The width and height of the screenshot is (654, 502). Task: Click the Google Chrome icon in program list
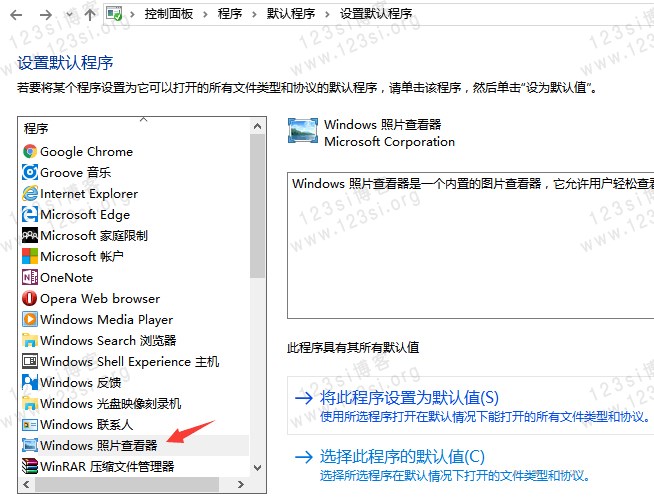click(30, 151)
